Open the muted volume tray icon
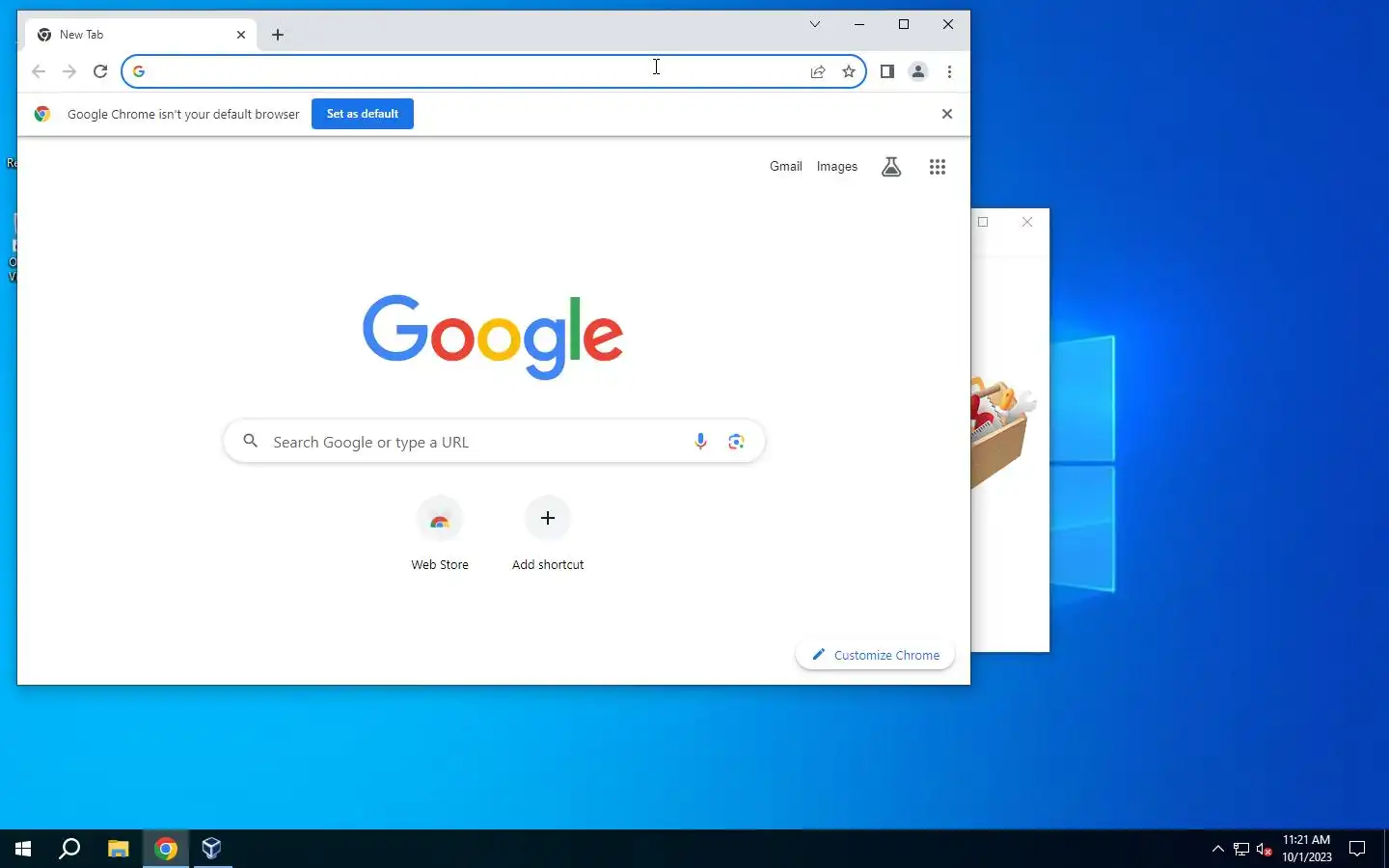The image size is (1389, 868). click(x=1265, y=850)
